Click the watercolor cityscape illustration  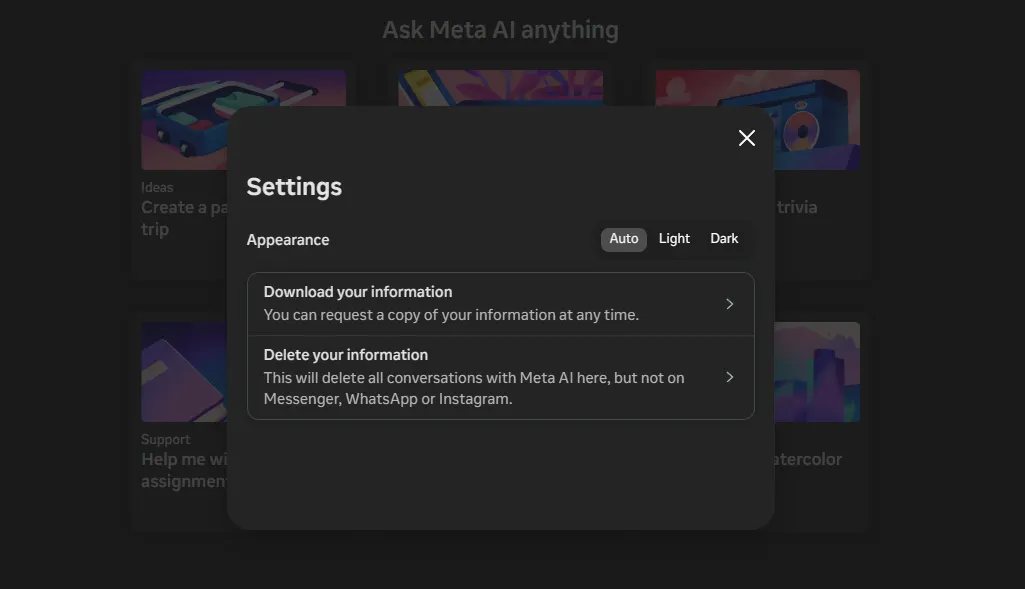click(x=817, y=372)
